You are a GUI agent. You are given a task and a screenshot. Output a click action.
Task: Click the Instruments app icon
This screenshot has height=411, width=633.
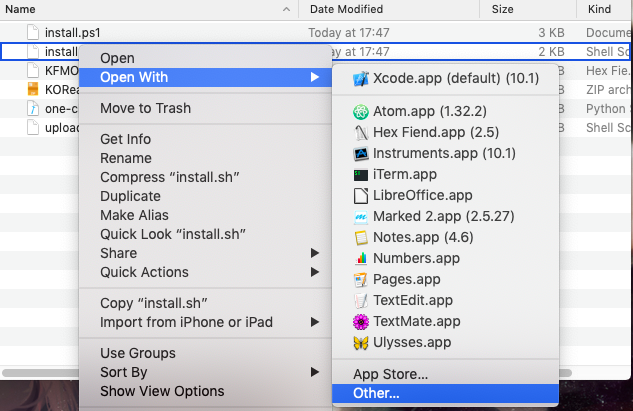[x=361, y=154]
